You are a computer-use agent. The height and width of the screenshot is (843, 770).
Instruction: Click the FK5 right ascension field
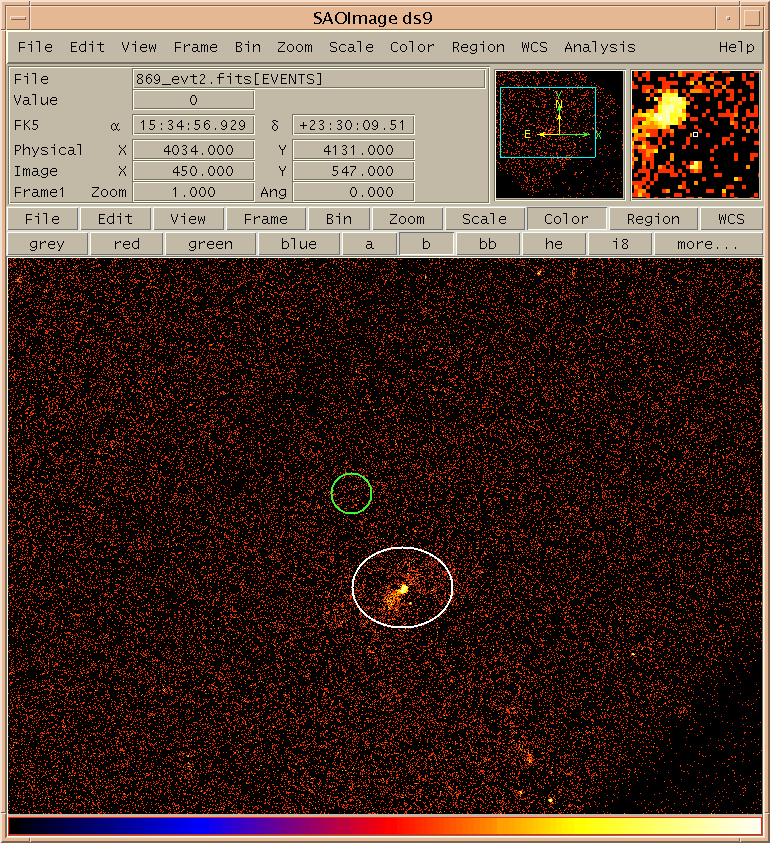[x=194, y=125]
